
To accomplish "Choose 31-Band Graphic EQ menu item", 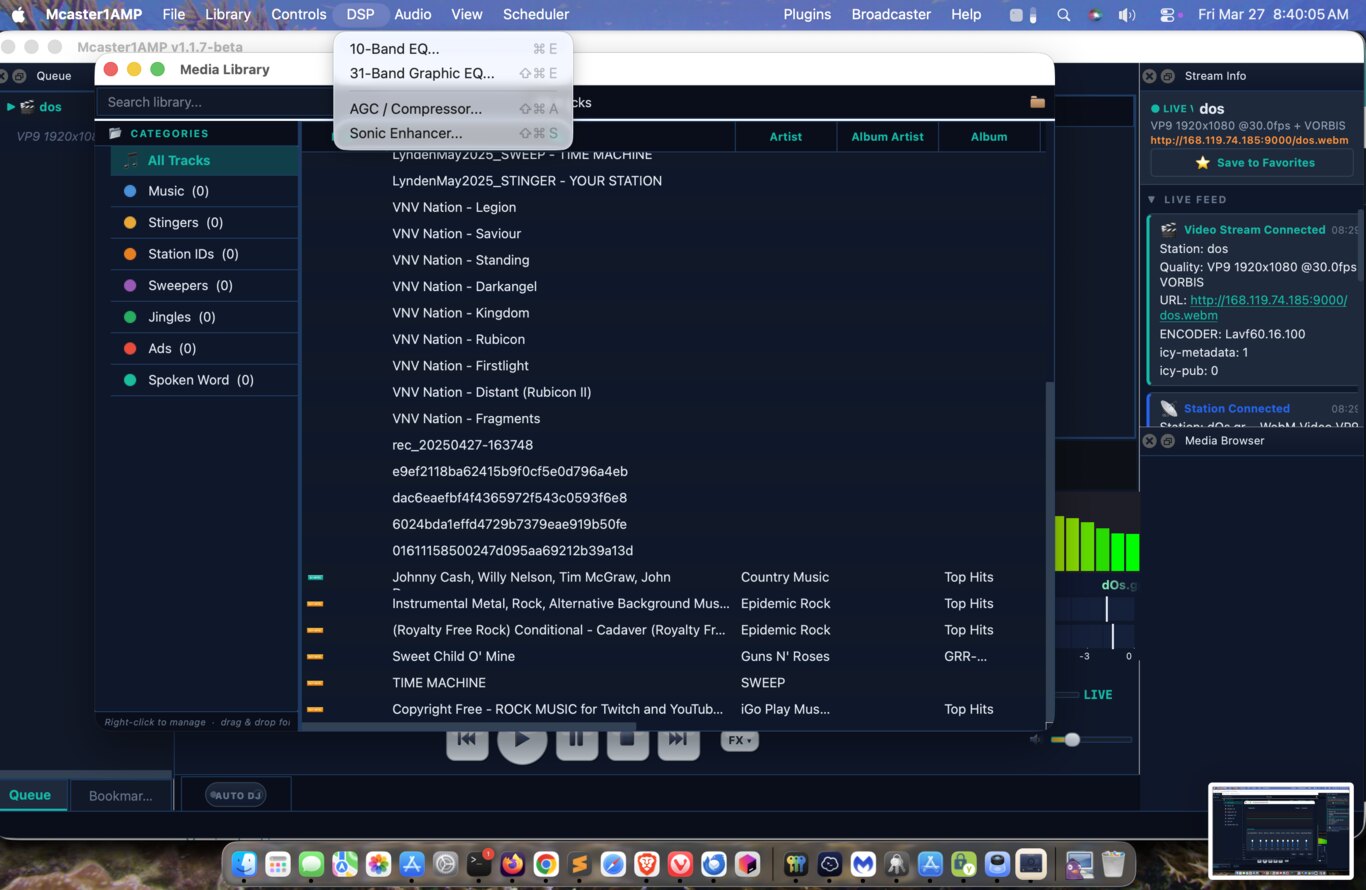I will coord(453,73).
